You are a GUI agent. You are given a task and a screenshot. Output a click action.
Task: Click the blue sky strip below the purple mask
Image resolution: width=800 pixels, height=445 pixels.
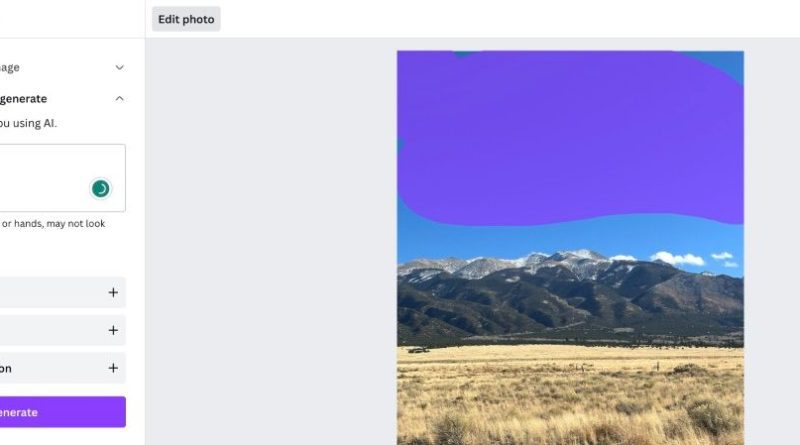[x=570, y=236]
